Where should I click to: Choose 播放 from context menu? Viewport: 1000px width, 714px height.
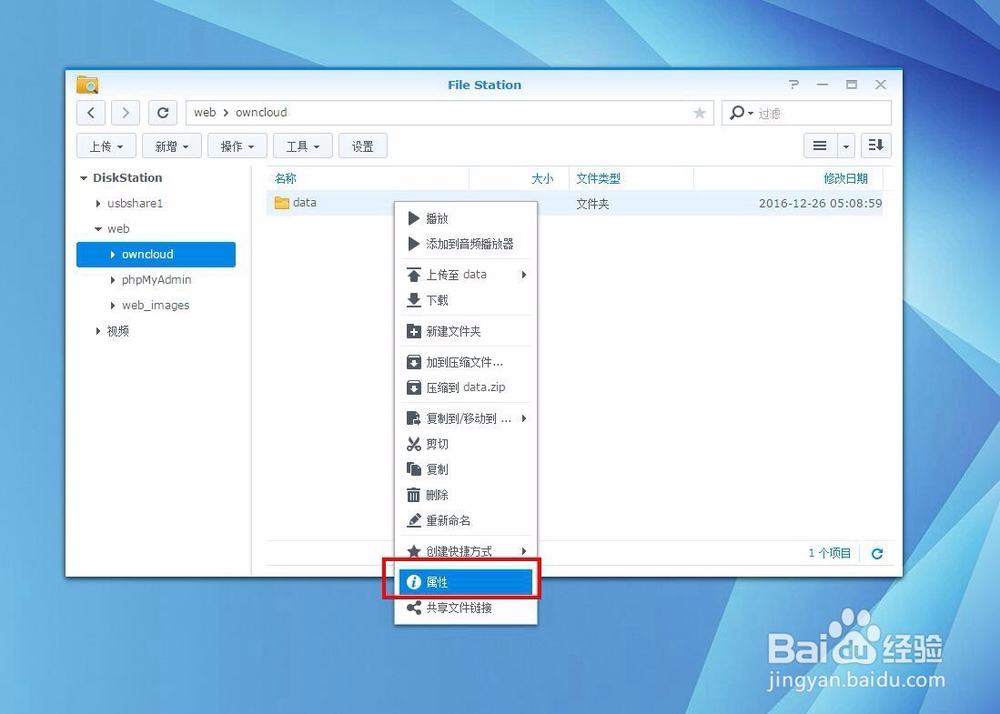coord(466,219)
